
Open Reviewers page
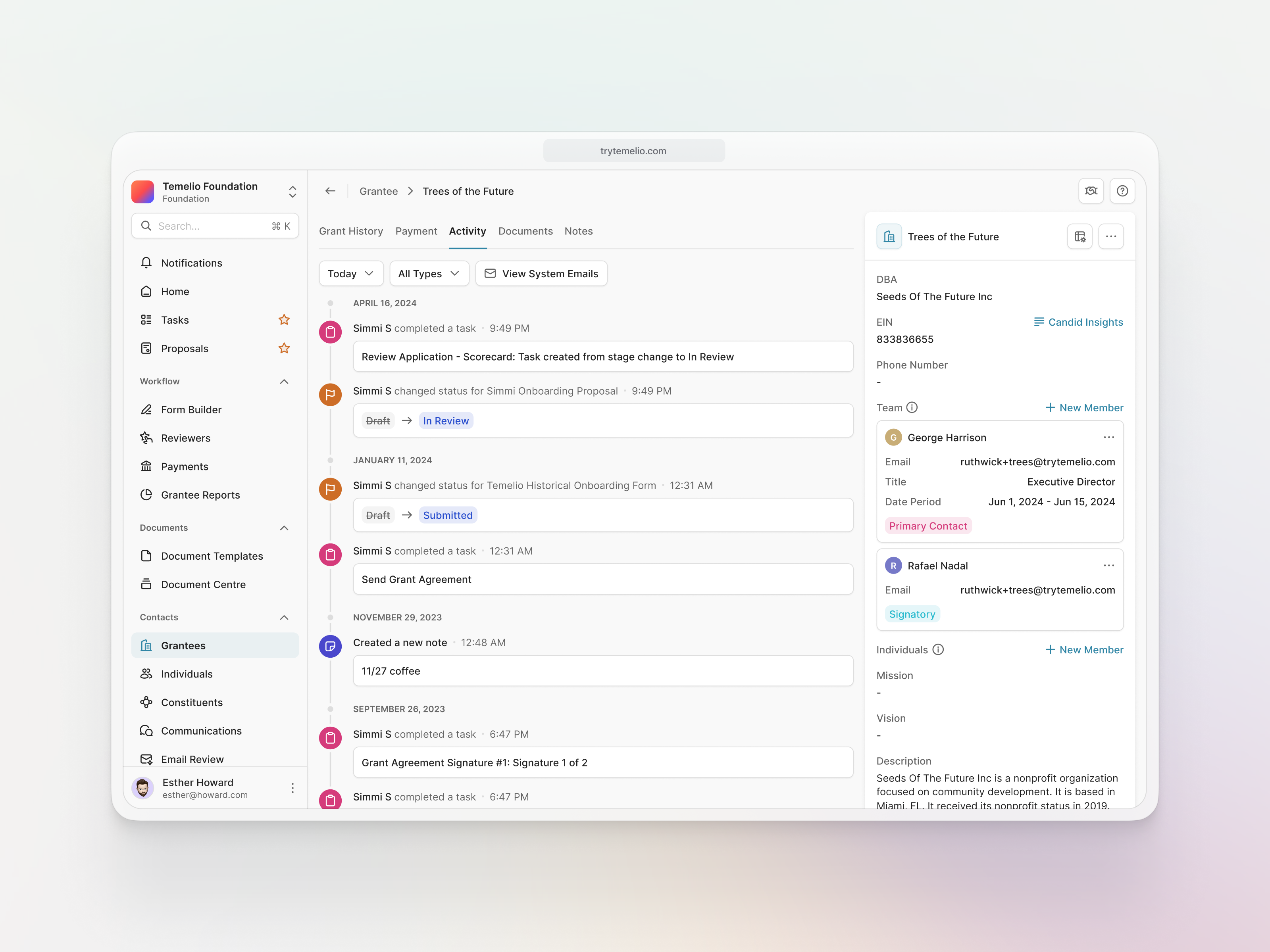pos(215,438)
